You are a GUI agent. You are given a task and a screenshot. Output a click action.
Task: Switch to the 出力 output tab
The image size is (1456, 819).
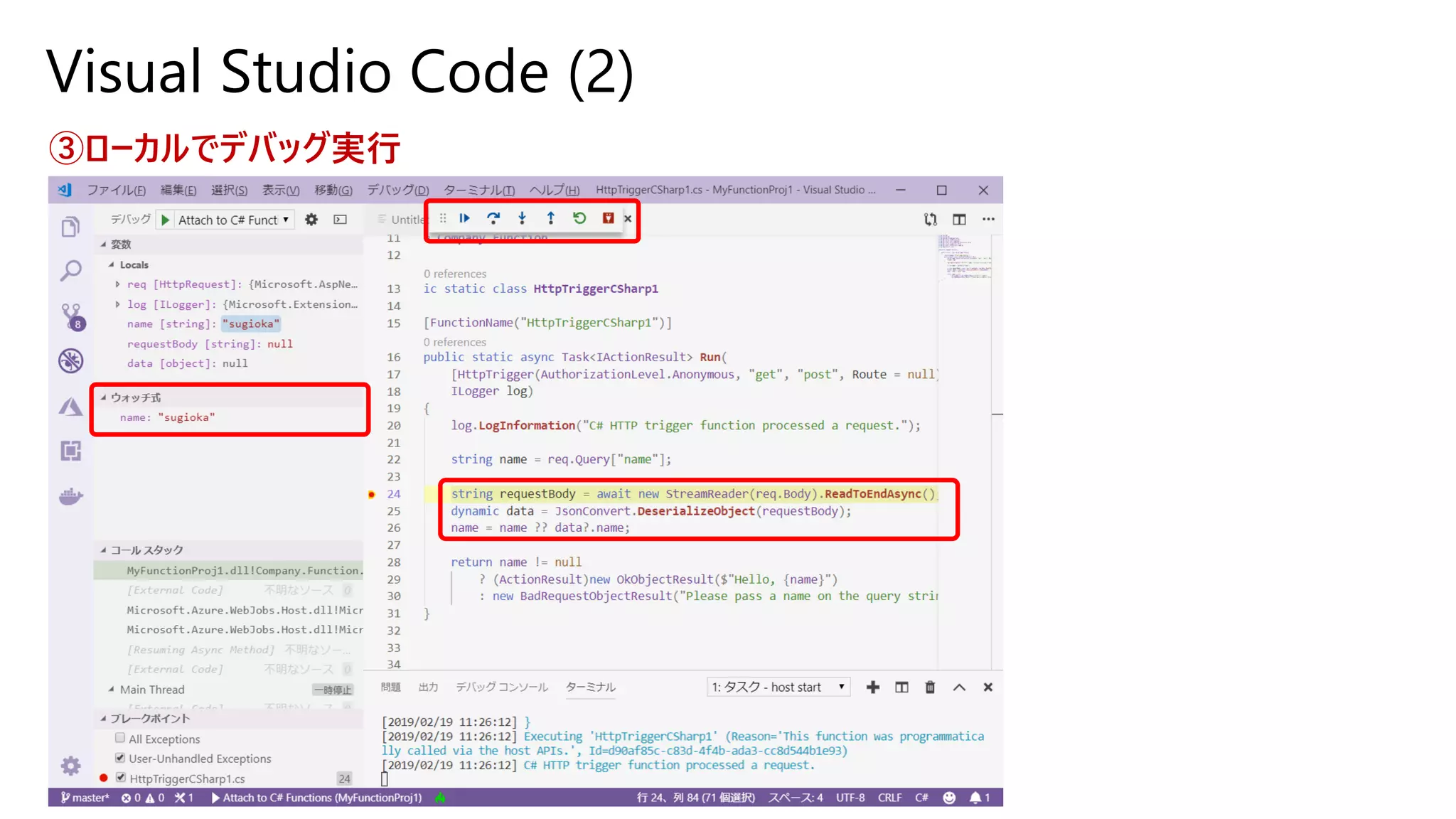coord(428,687)
